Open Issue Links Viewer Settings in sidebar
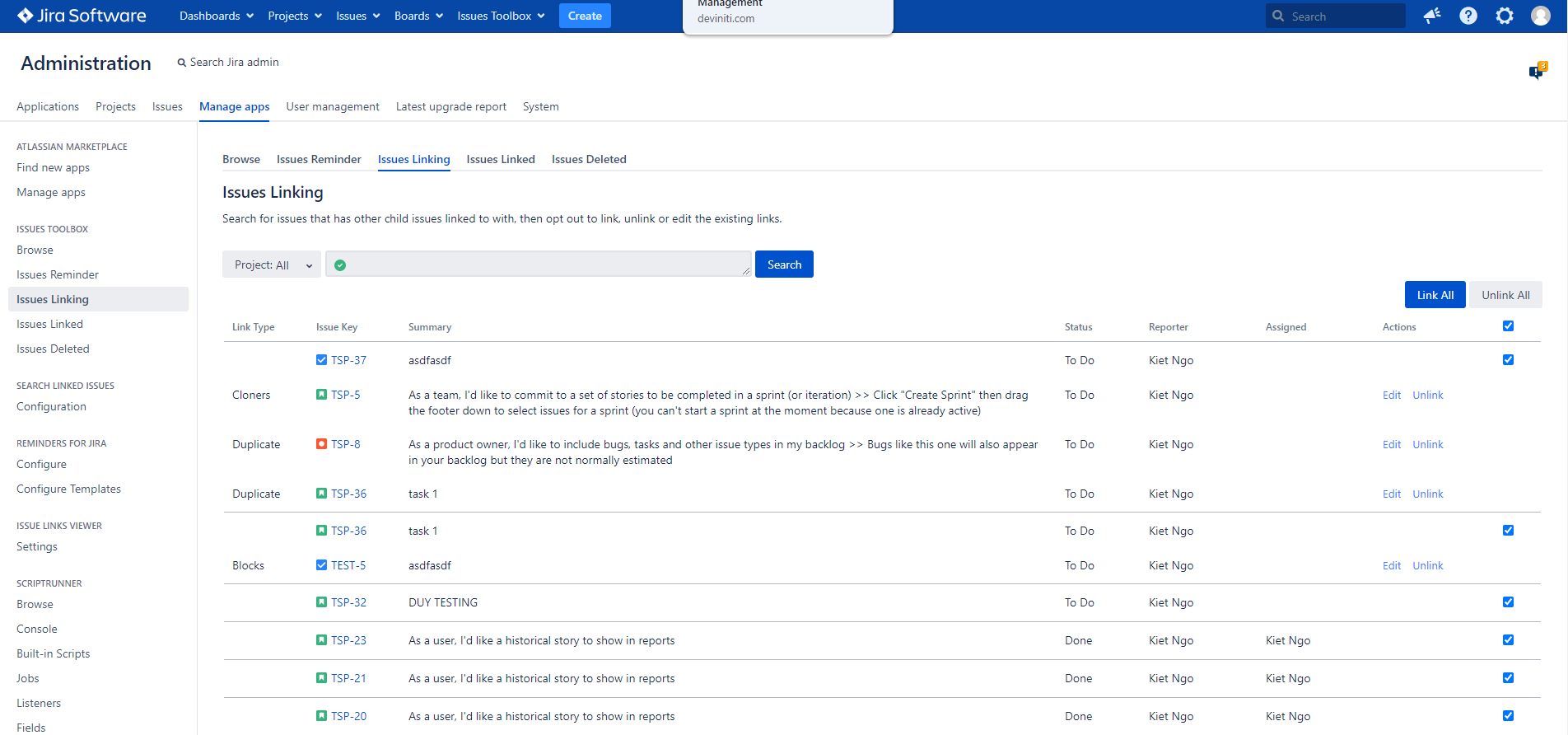Image resolution: width=1568 pixels, height=735 pixels. [37, 546]
